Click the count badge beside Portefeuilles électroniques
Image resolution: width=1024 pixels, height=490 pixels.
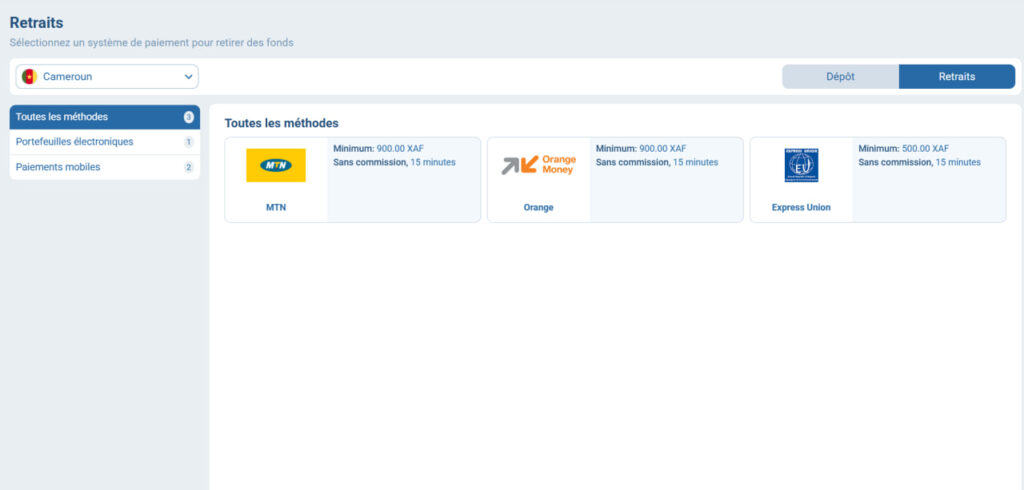point(189,142)
